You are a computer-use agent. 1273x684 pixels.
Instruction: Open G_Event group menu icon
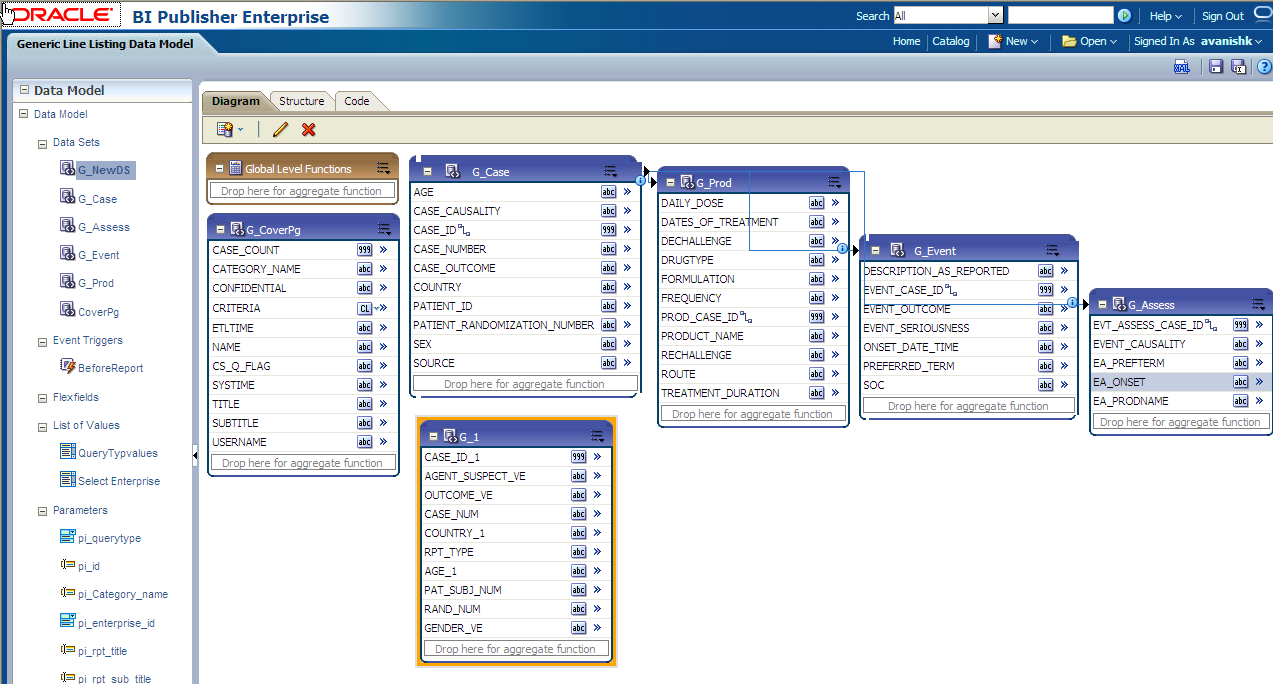pyautogui.click(x=1052, y=250)
